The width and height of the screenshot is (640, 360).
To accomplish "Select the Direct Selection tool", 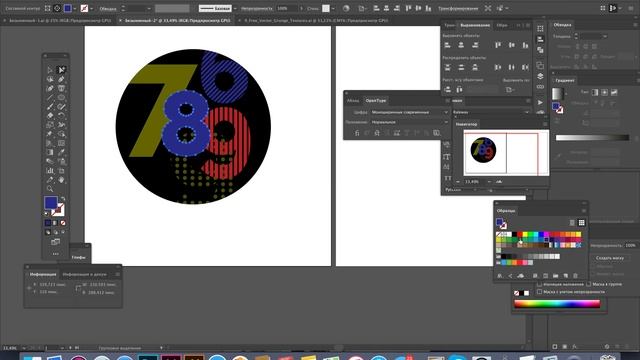I will 61,70.
